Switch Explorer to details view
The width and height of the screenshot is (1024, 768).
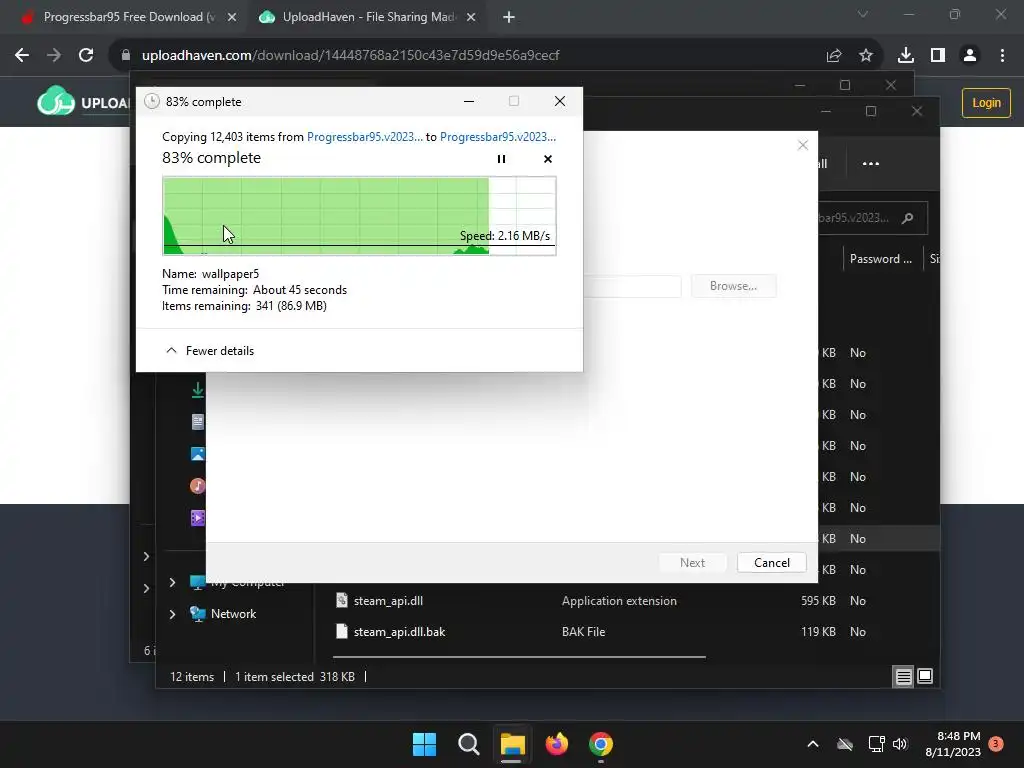pos(903,677)
